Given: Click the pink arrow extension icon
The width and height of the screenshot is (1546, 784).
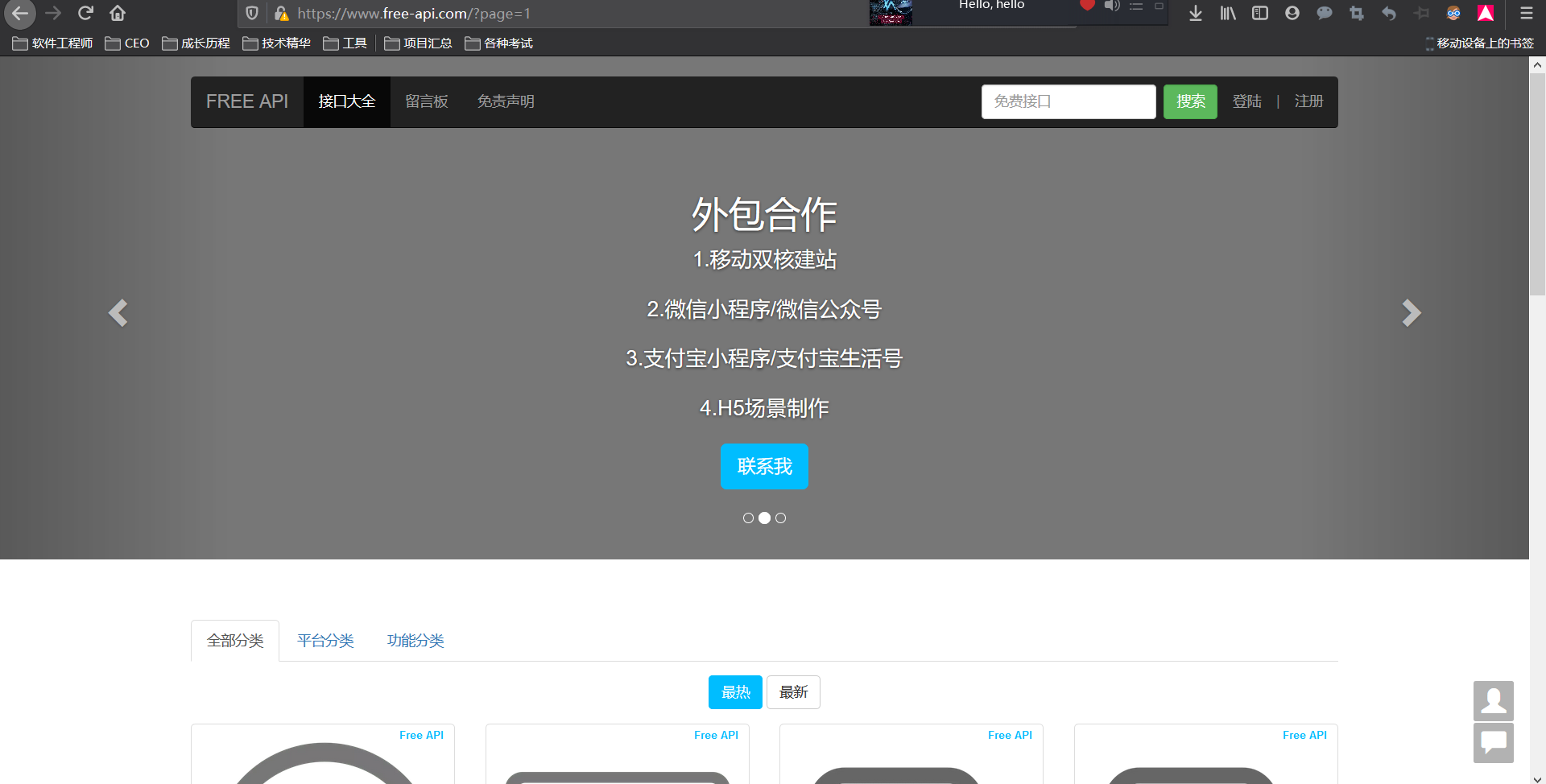Looking at the screenshot, I should click(x=1486, y=13).
